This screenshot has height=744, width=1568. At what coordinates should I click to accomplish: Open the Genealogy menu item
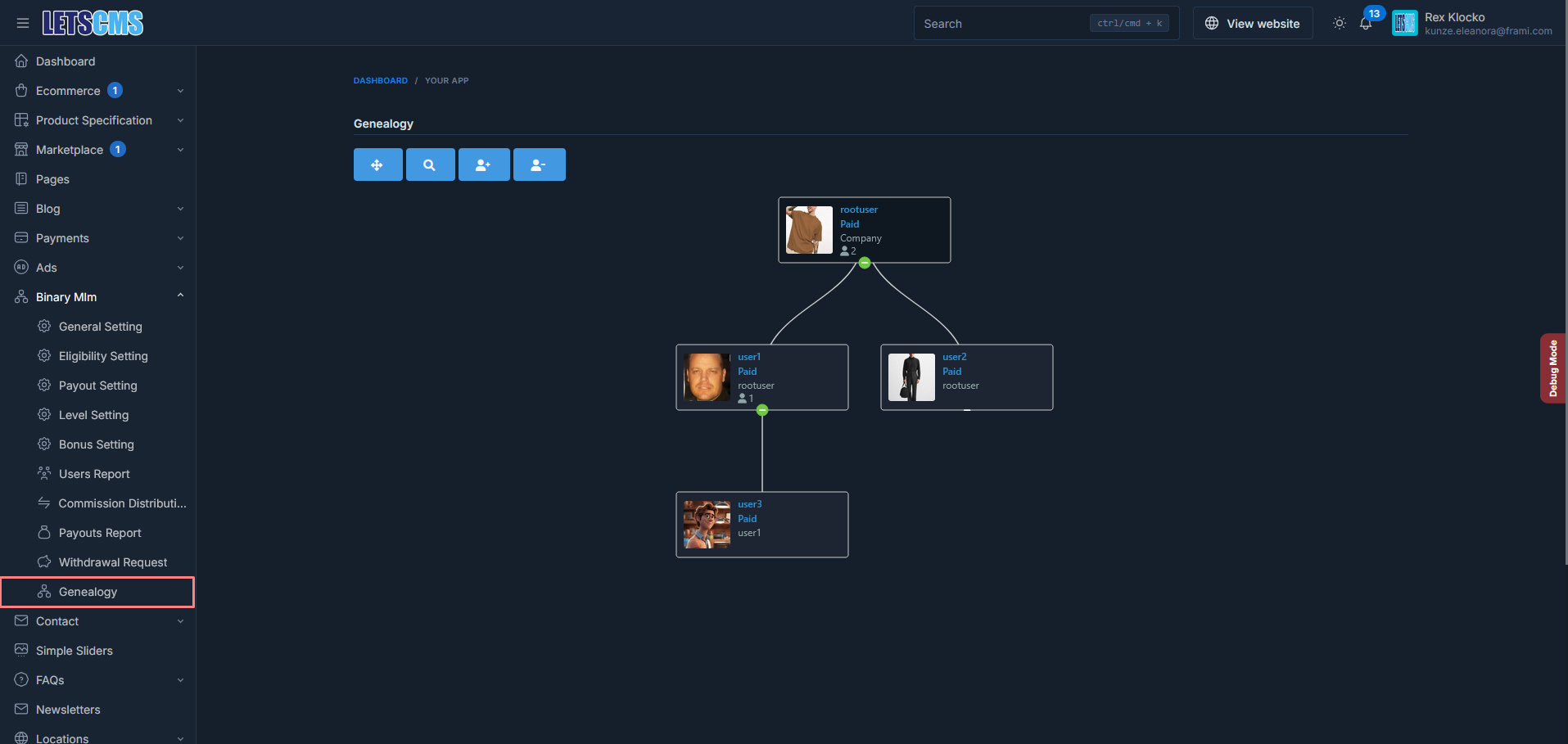coord(88,591)
